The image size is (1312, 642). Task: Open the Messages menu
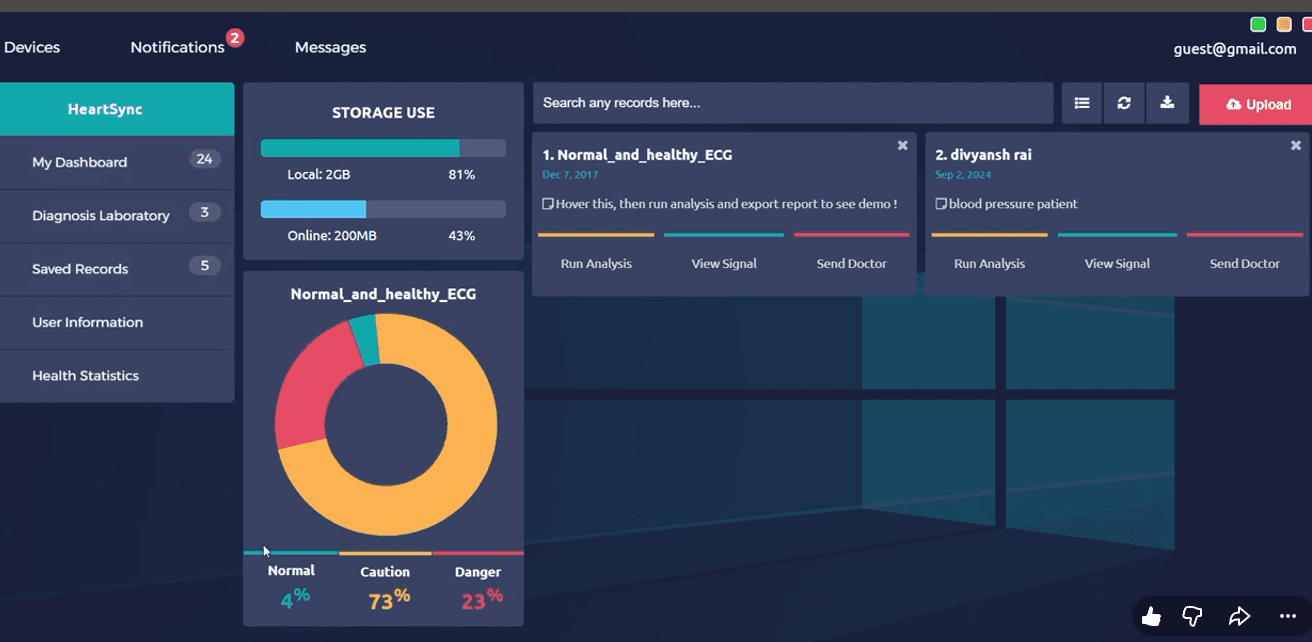[x=330, y=47]
